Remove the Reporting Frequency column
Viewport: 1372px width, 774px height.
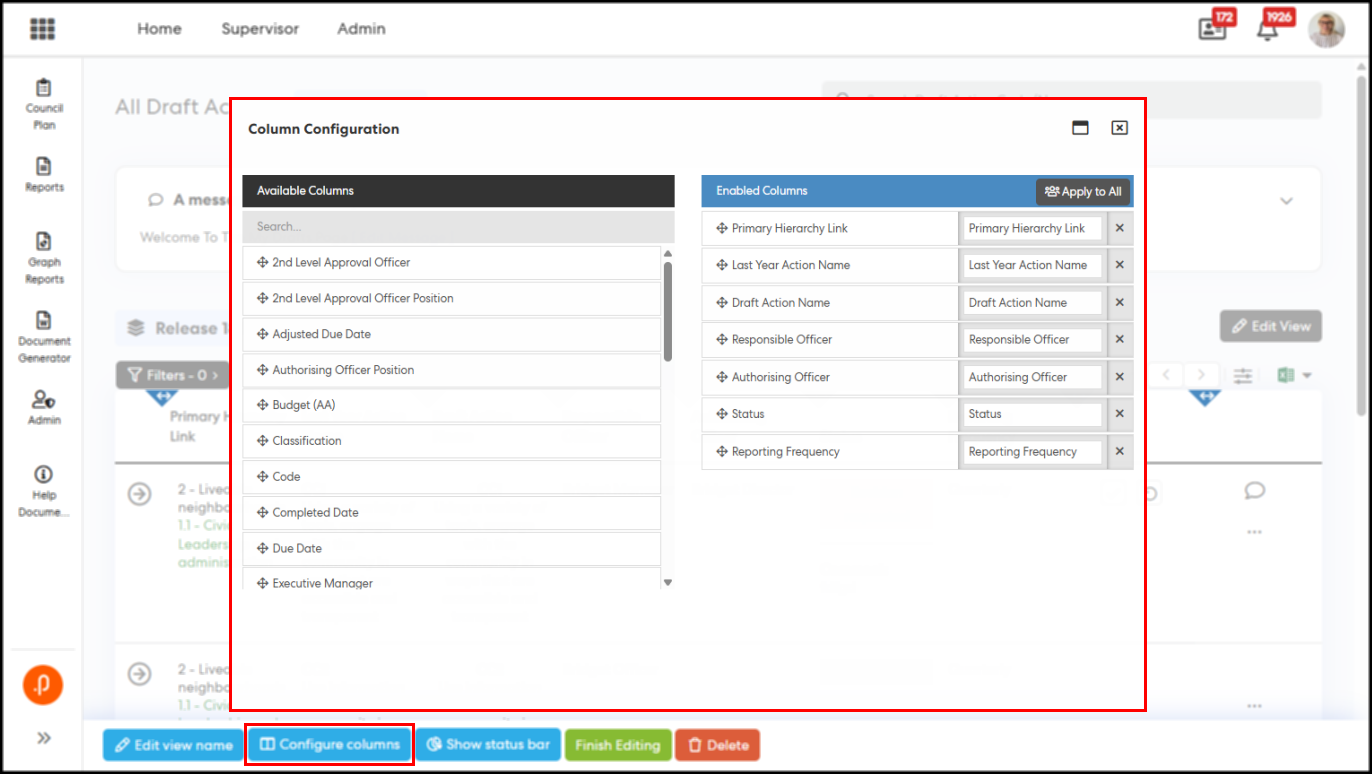pyautogui.click(x=1119, y=452)
